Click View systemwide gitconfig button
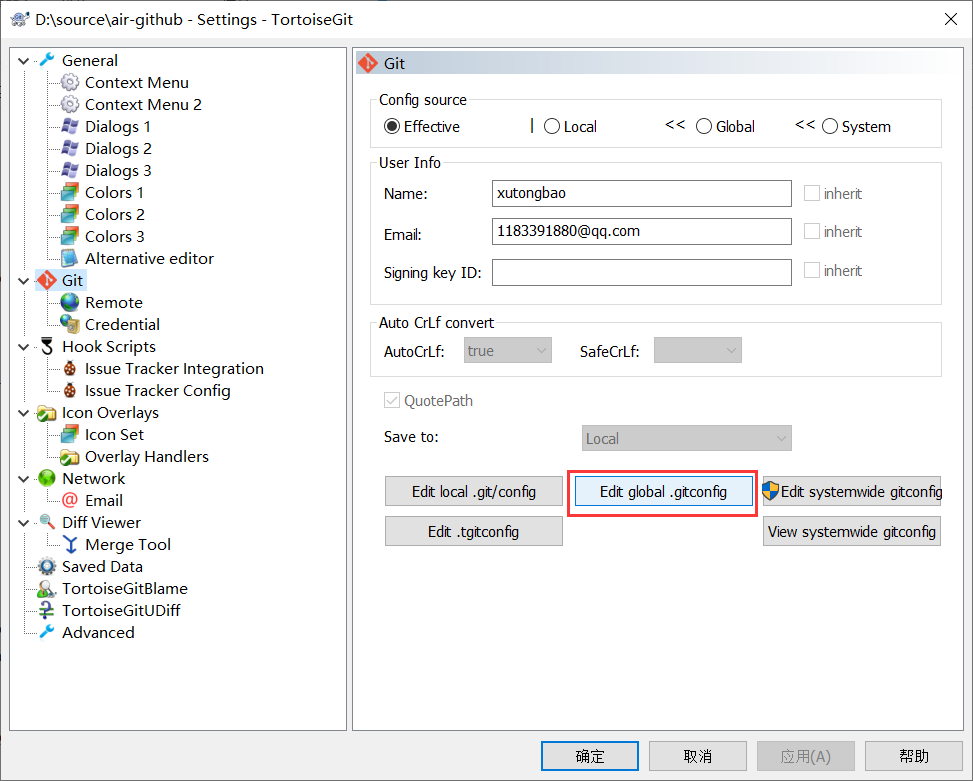The height and width of the screenshot is (781, 973). pos(852,532)
